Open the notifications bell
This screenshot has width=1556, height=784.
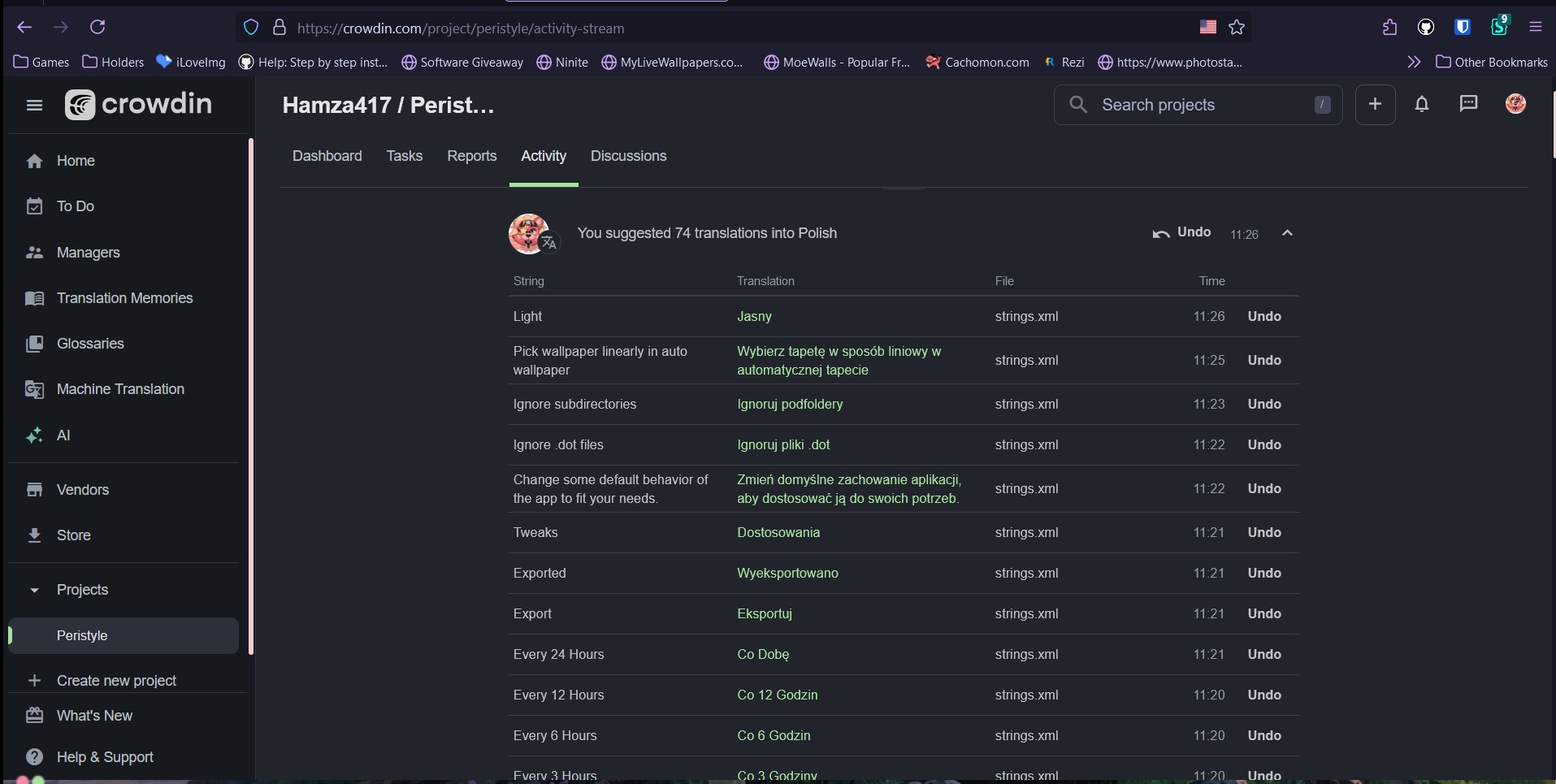pos(1423,104)
